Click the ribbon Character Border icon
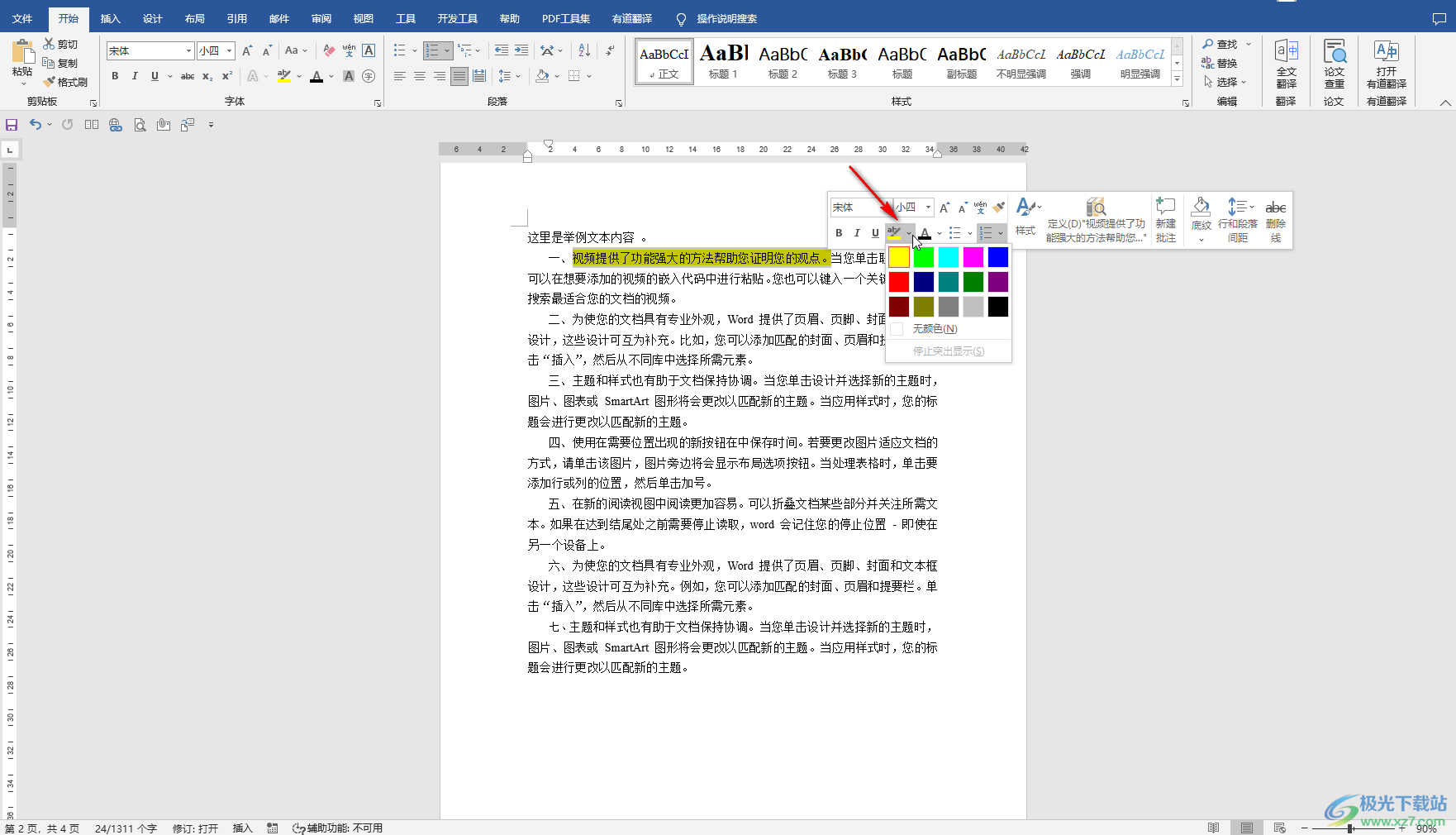Image resolution: width=1456 pixels, height=835 pixels. pyautogui.click(x=369, y=50)
